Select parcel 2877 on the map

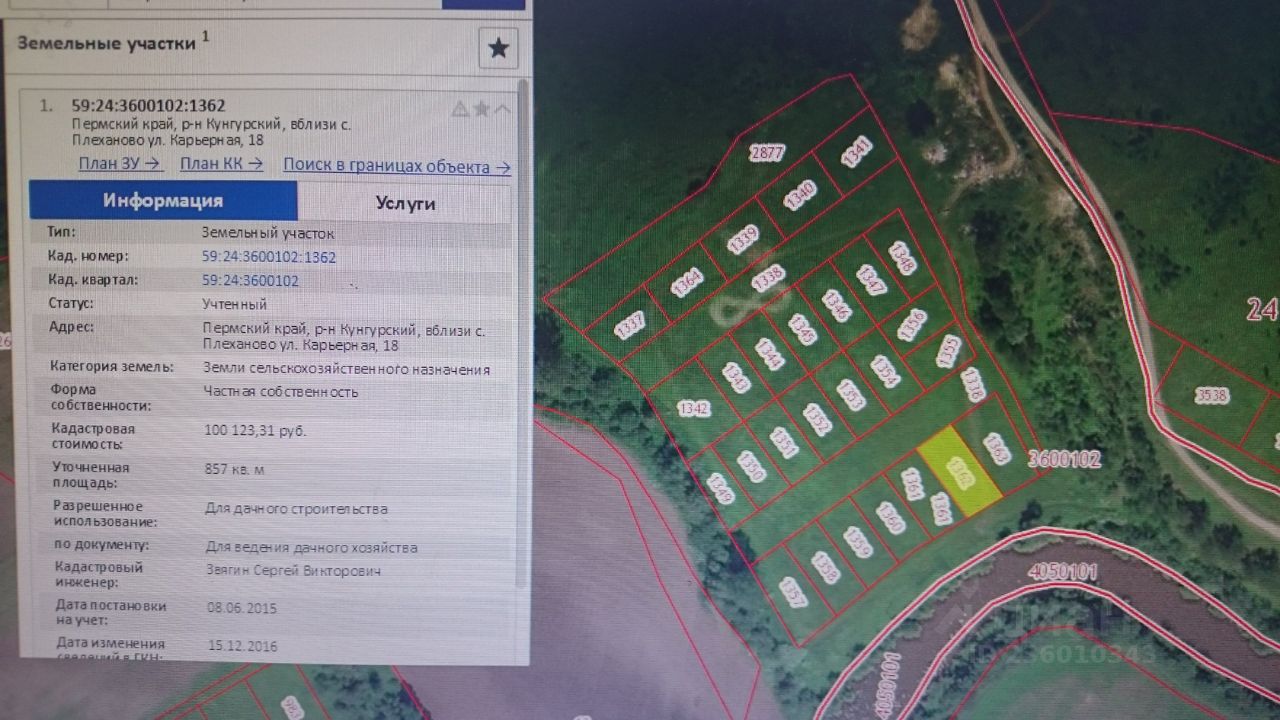tap(766, 153)
